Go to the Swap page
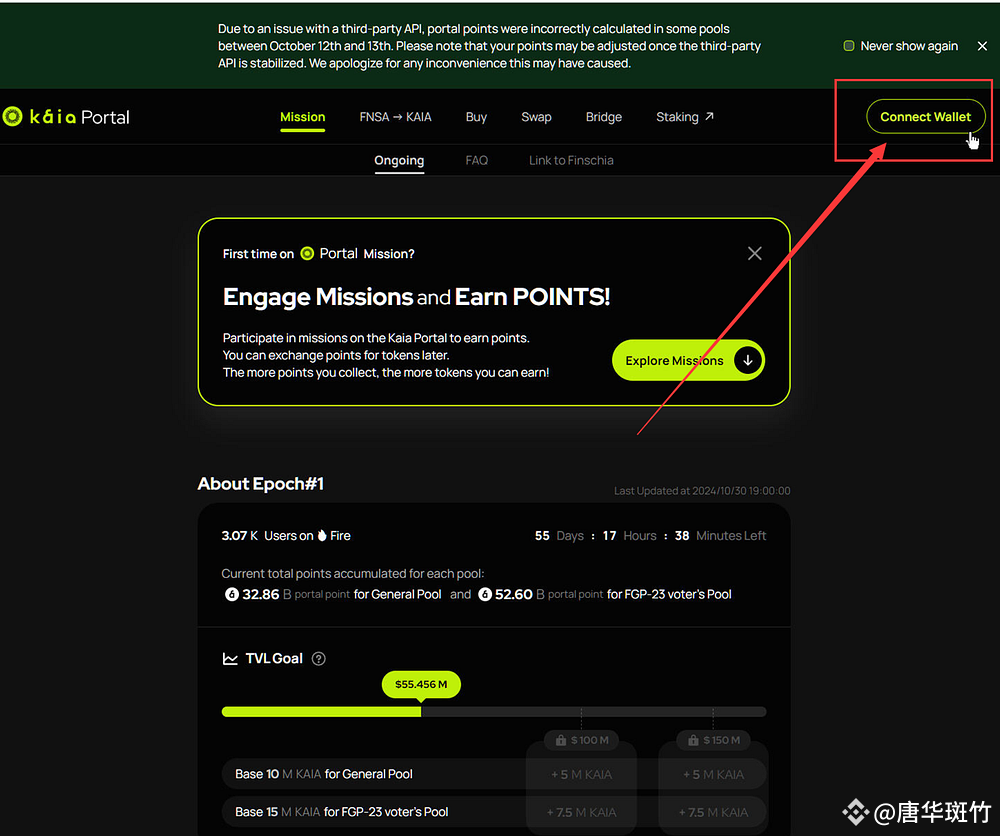This screenshot has width=1000, height=836. 536,117
